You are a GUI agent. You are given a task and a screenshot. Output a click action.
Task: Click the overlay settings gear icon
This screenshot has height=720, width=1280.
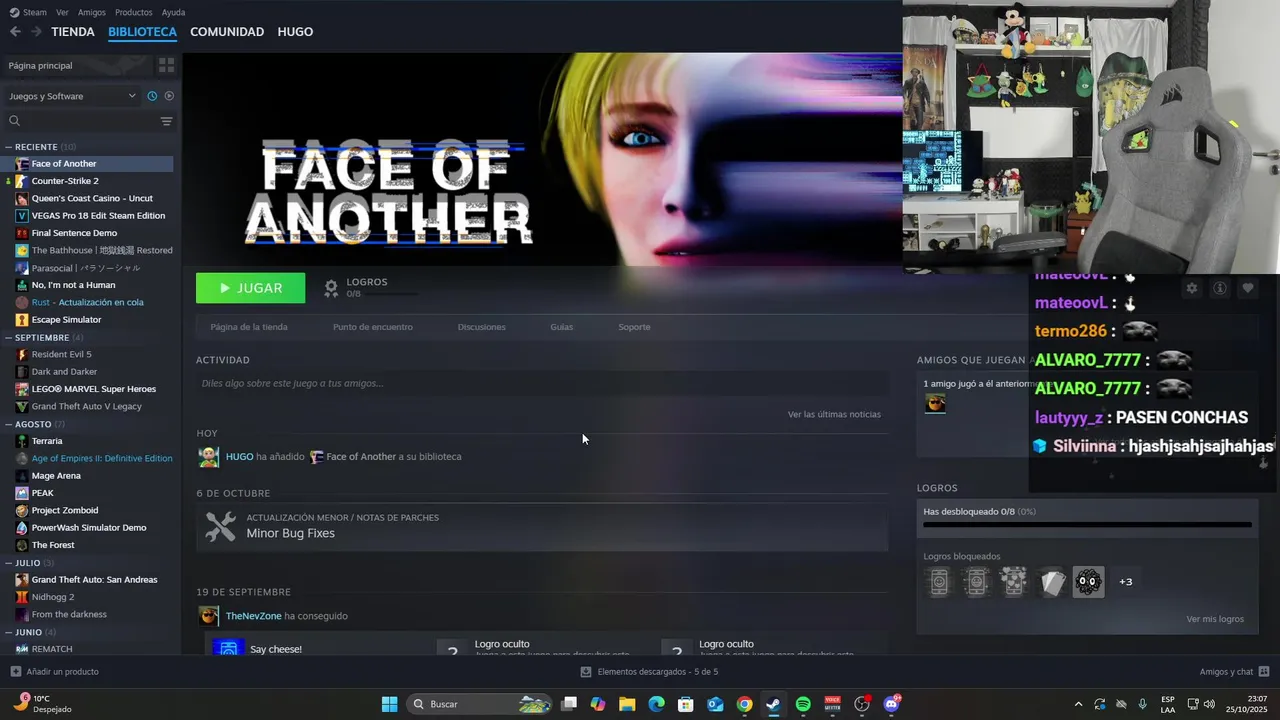coord(1191,288)
